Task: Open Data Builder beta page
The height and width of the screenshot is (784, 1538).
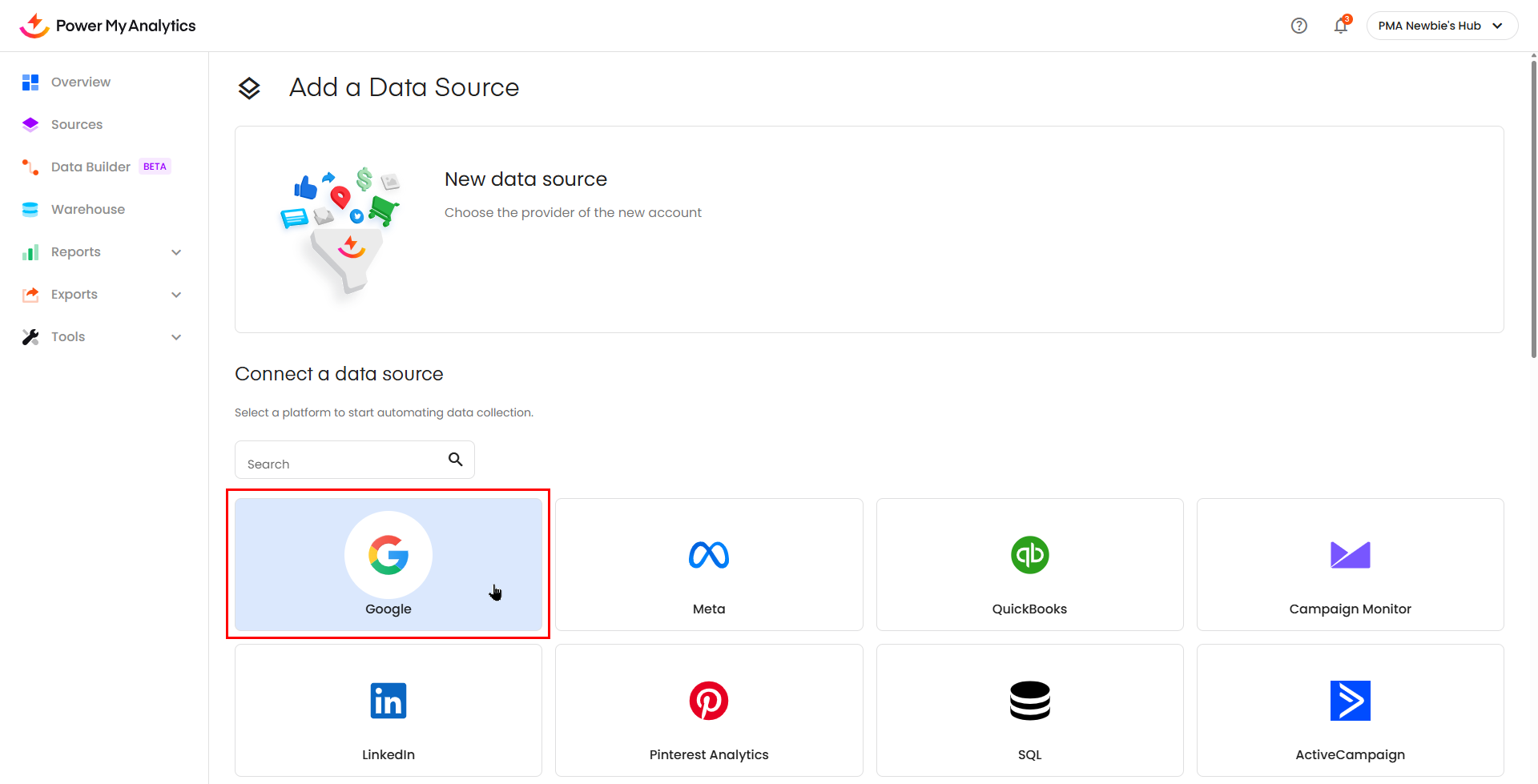Action: pyautogui.click(x=91, y=167)
